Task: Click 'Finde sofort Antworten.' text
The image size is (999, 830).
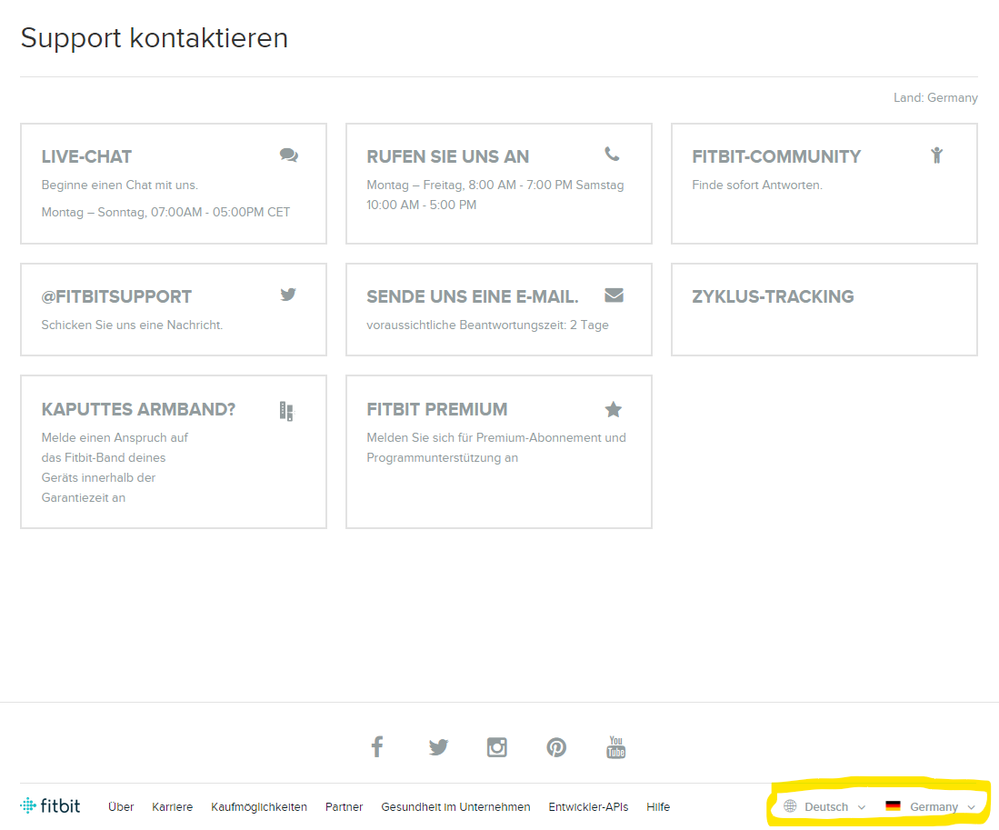Action: pos(757,185)
